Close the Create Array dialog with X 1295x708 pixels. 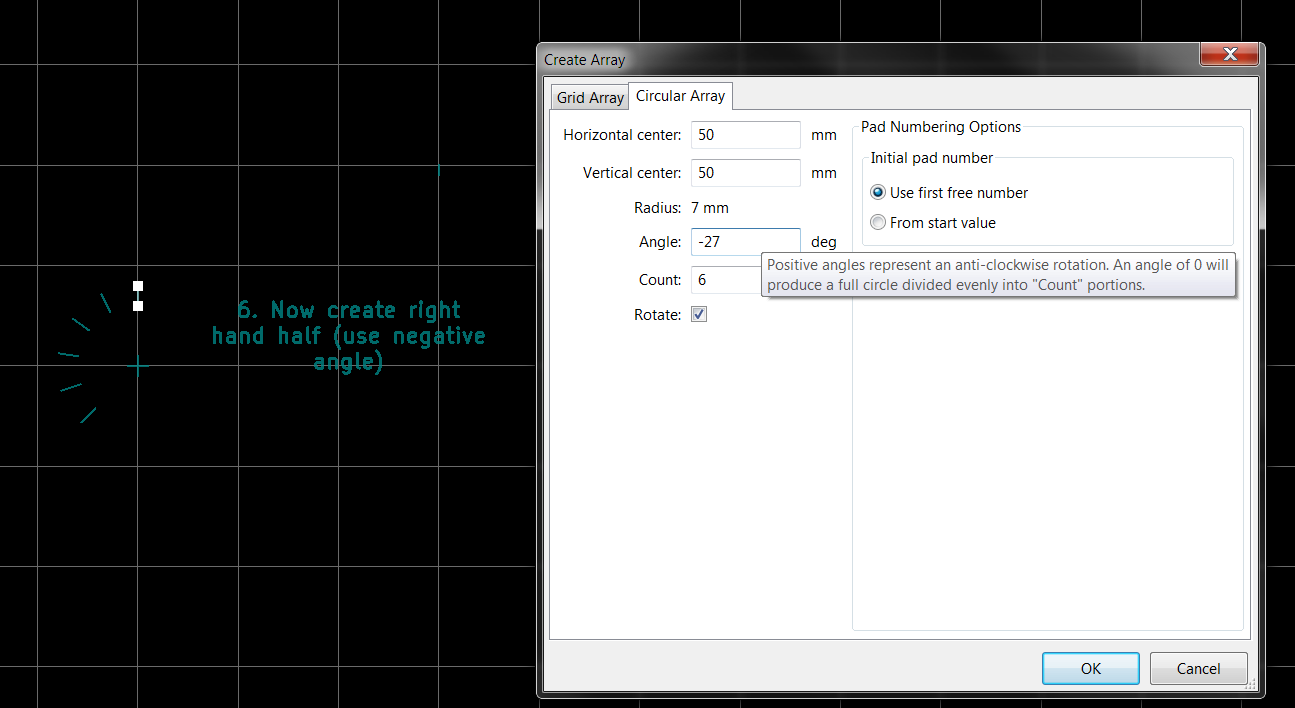click(1229, 55)
